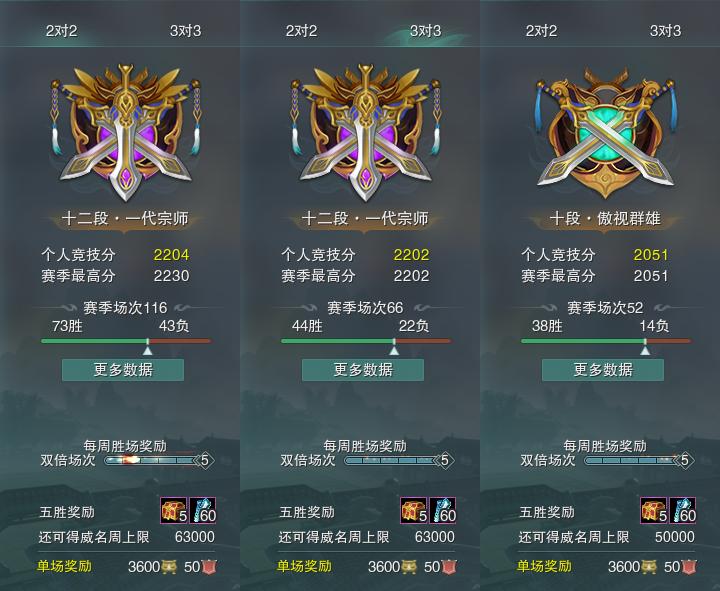720x591 pixels.
Task: Click the win-loss bar marker for 38胜 14负
Action: (645, 346)
